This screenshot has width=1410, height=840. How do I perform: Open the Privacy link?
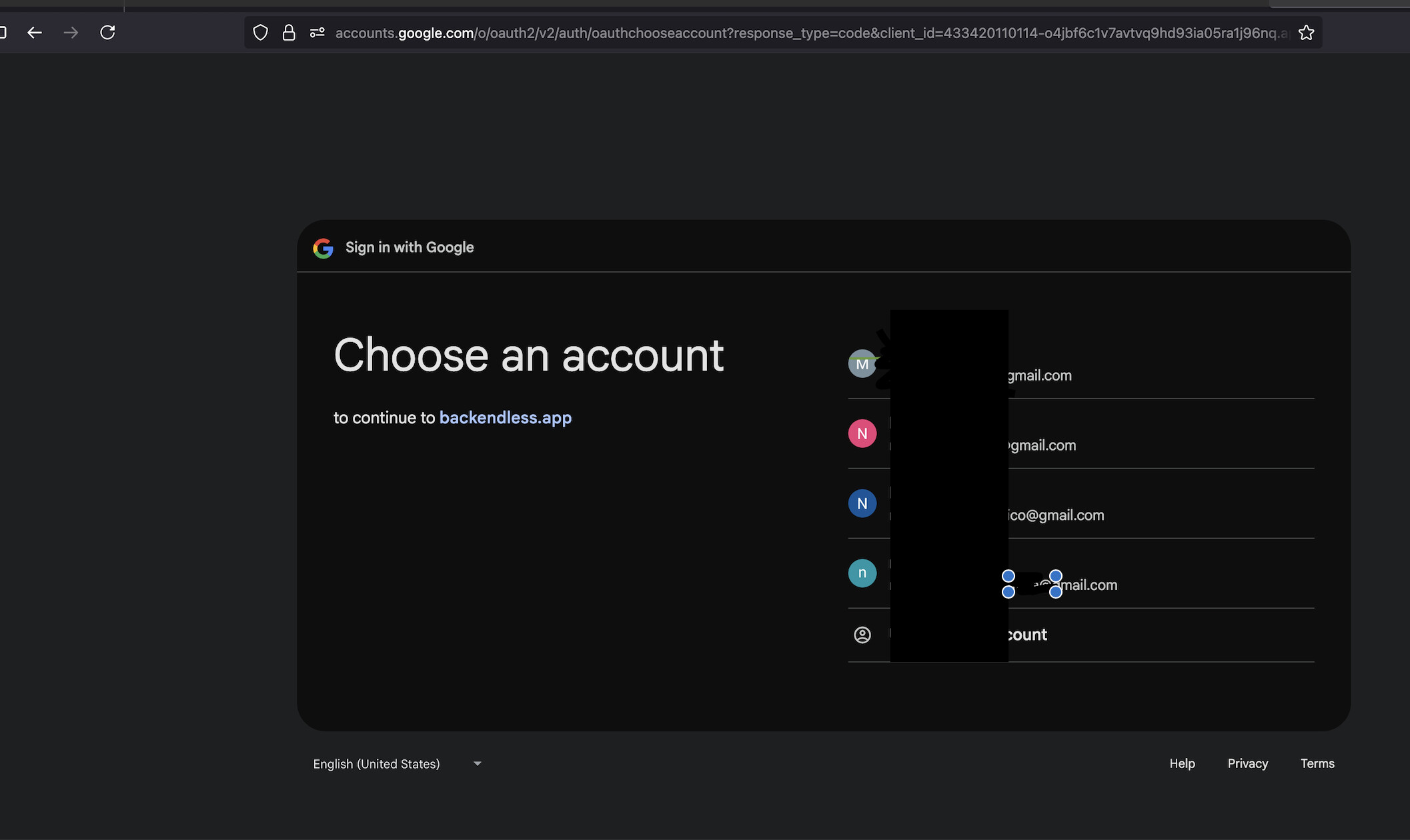point(1247,764)
